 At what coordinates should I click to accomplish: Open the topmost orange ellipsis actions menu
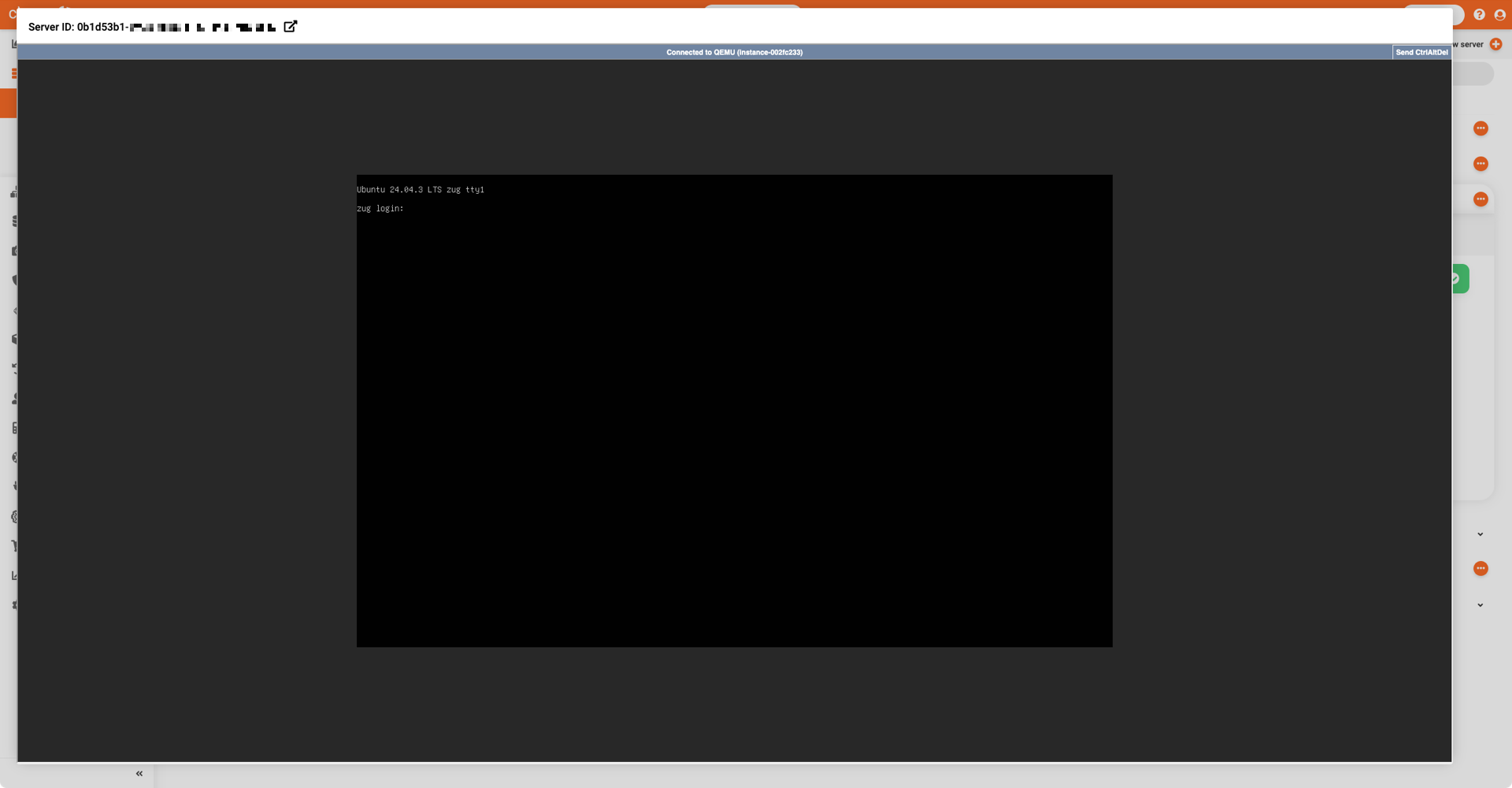[x=1481, y=128]
